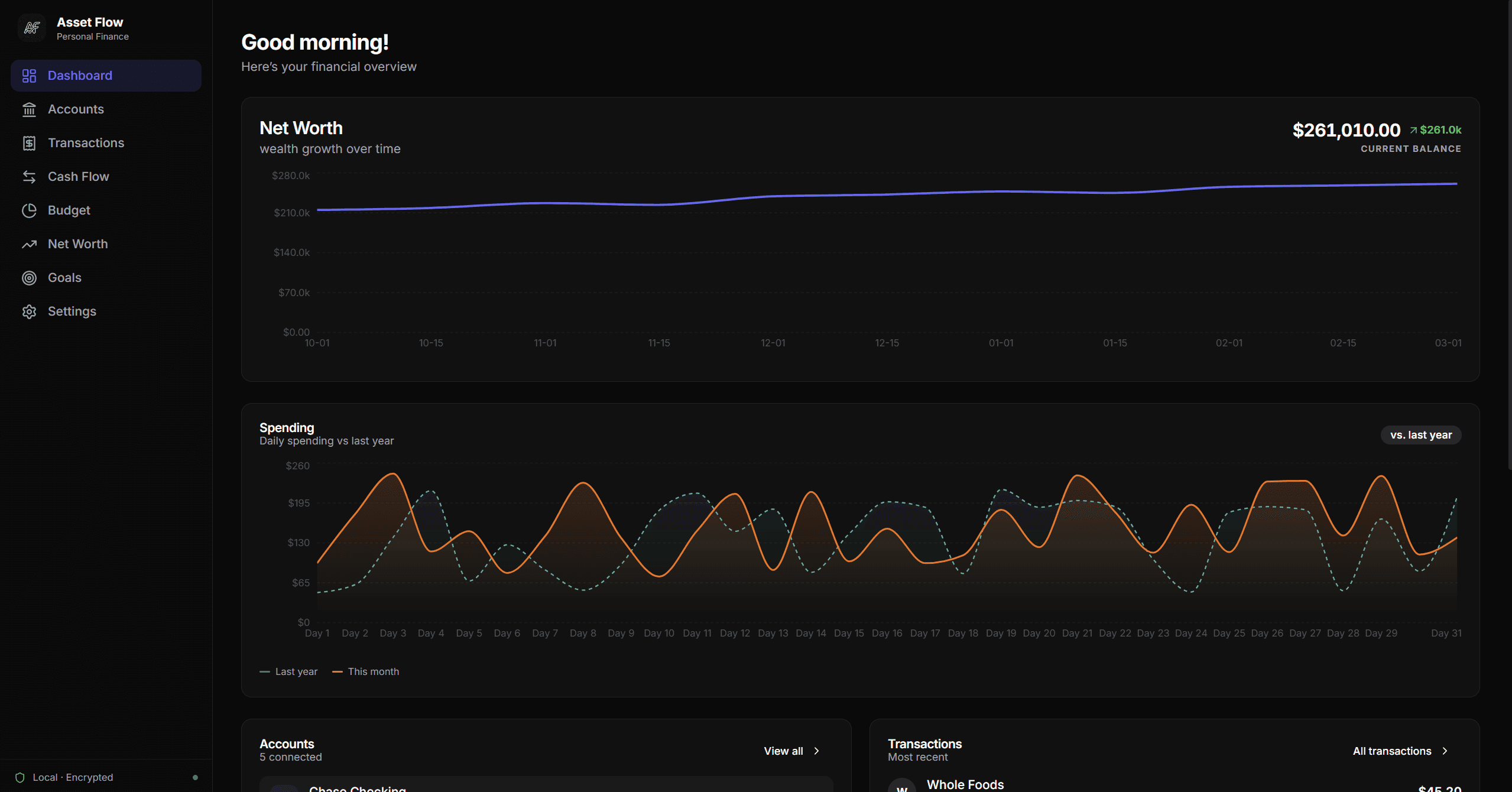
Task: Click the Budget pie chart icon
Action: coord(29,210)
